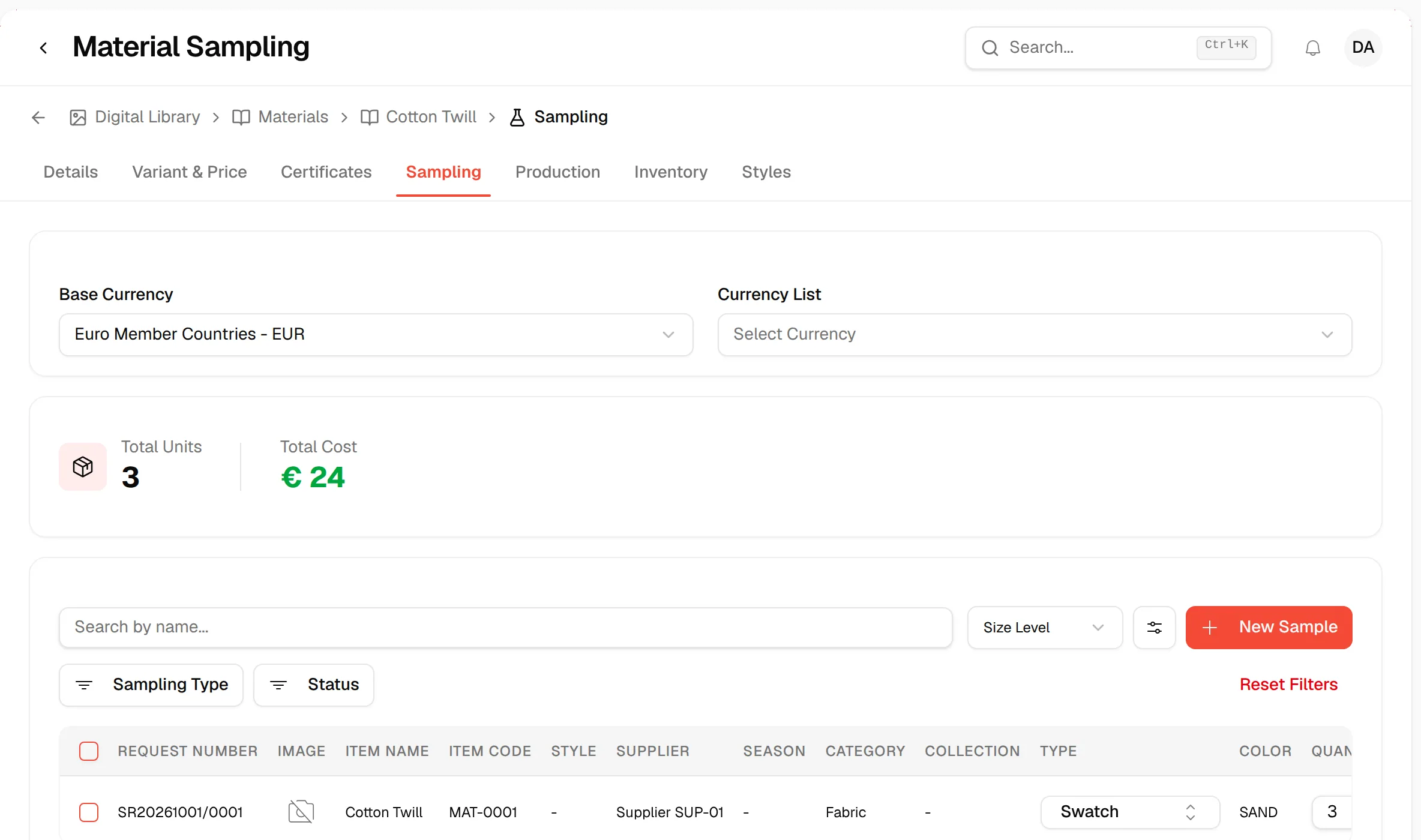This screenshot has height=840, width=1421.
Task: Go to the Inventory tab
Action: 671,172
